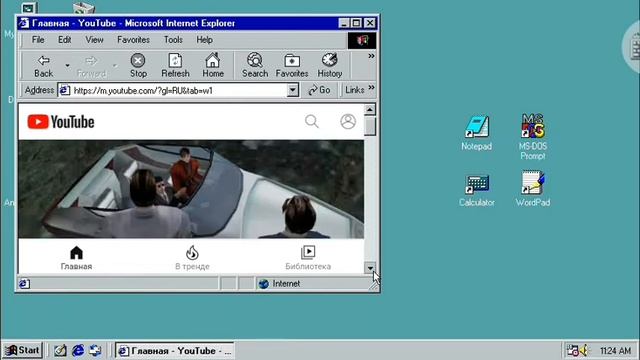Click the Show Desktop Quick Launch icon
Viewport: 640px width, 360px height.
[x=60, y=350]
